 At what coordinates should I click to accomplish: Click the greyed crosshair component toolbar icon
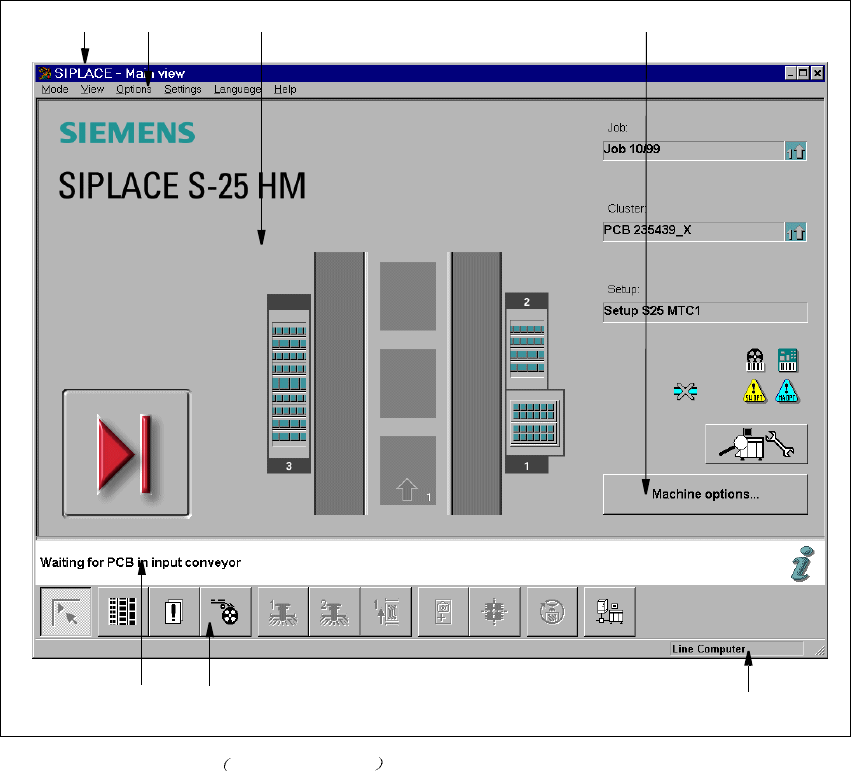tap(494, 611)
